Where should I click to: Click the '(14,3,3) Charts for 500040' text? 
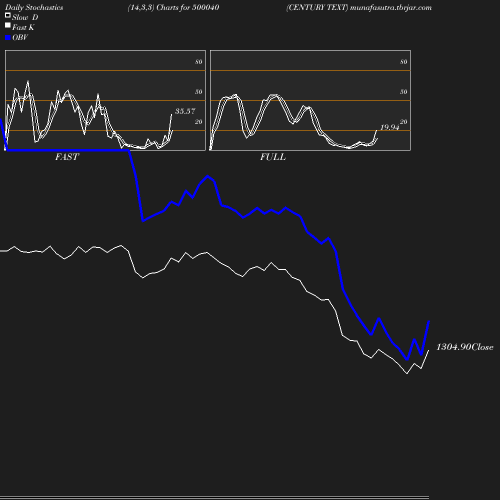tap(173, 8)
